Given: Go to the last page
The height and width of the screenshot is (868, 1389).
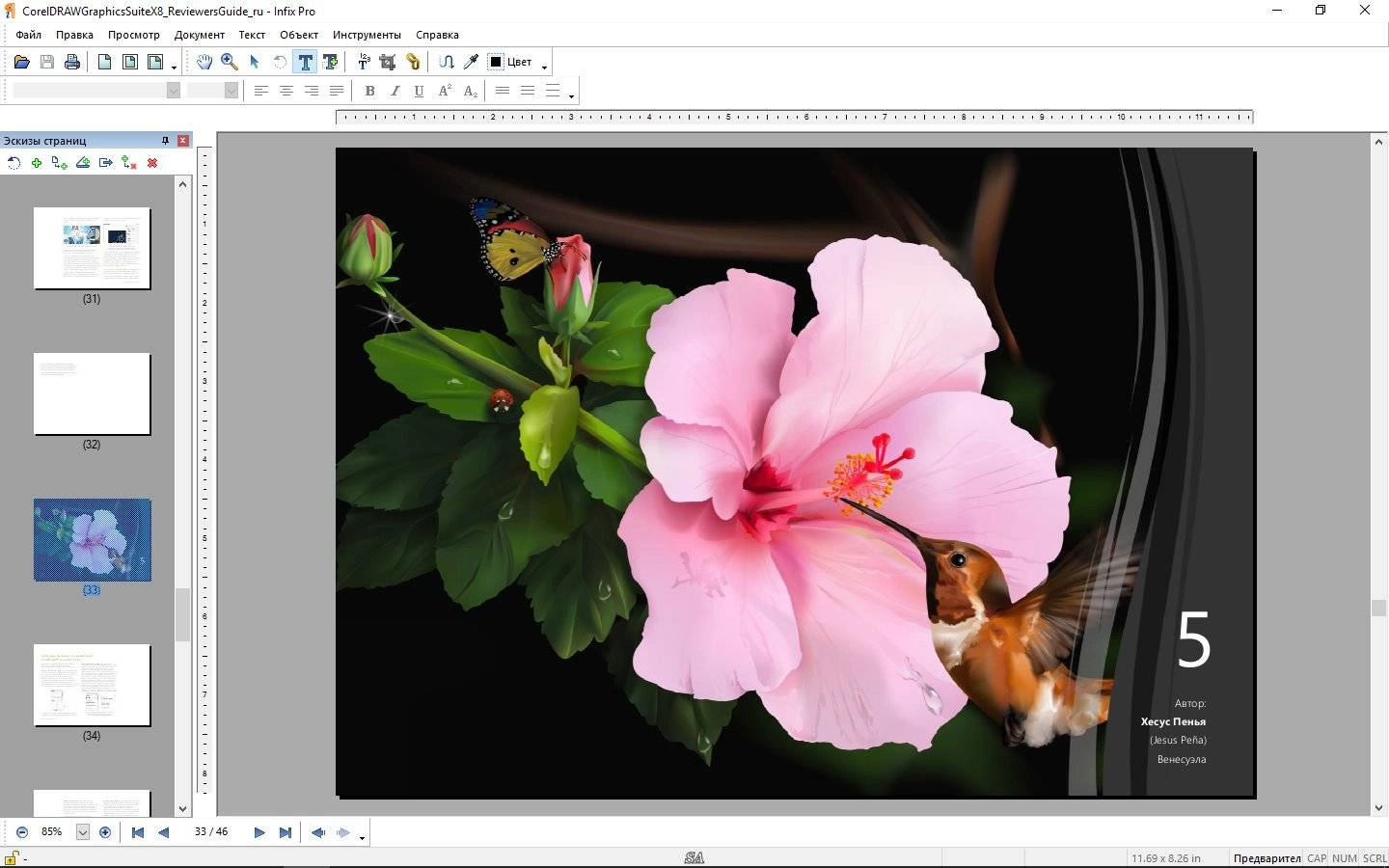Looking at the screenshot, I should 285,832.
